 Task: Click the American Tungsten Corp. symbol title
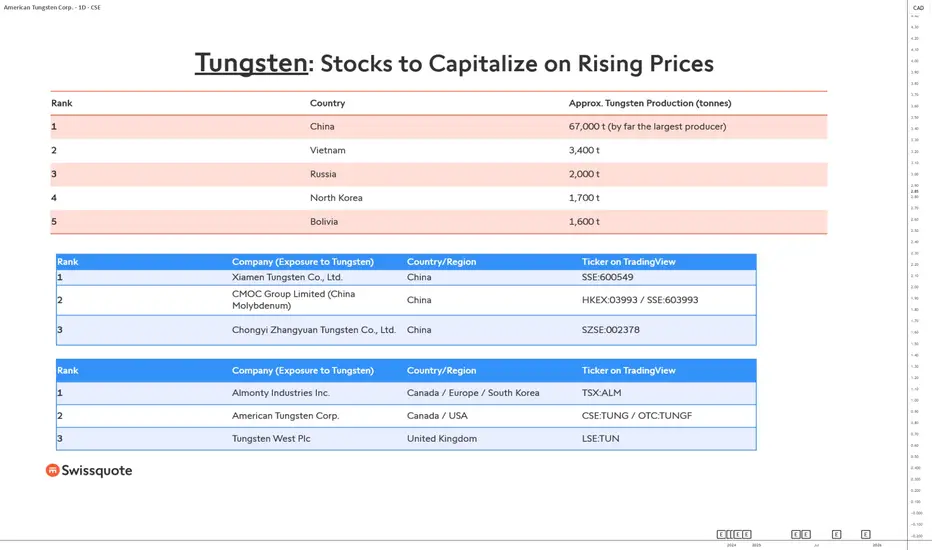click(x=52, y=8)
